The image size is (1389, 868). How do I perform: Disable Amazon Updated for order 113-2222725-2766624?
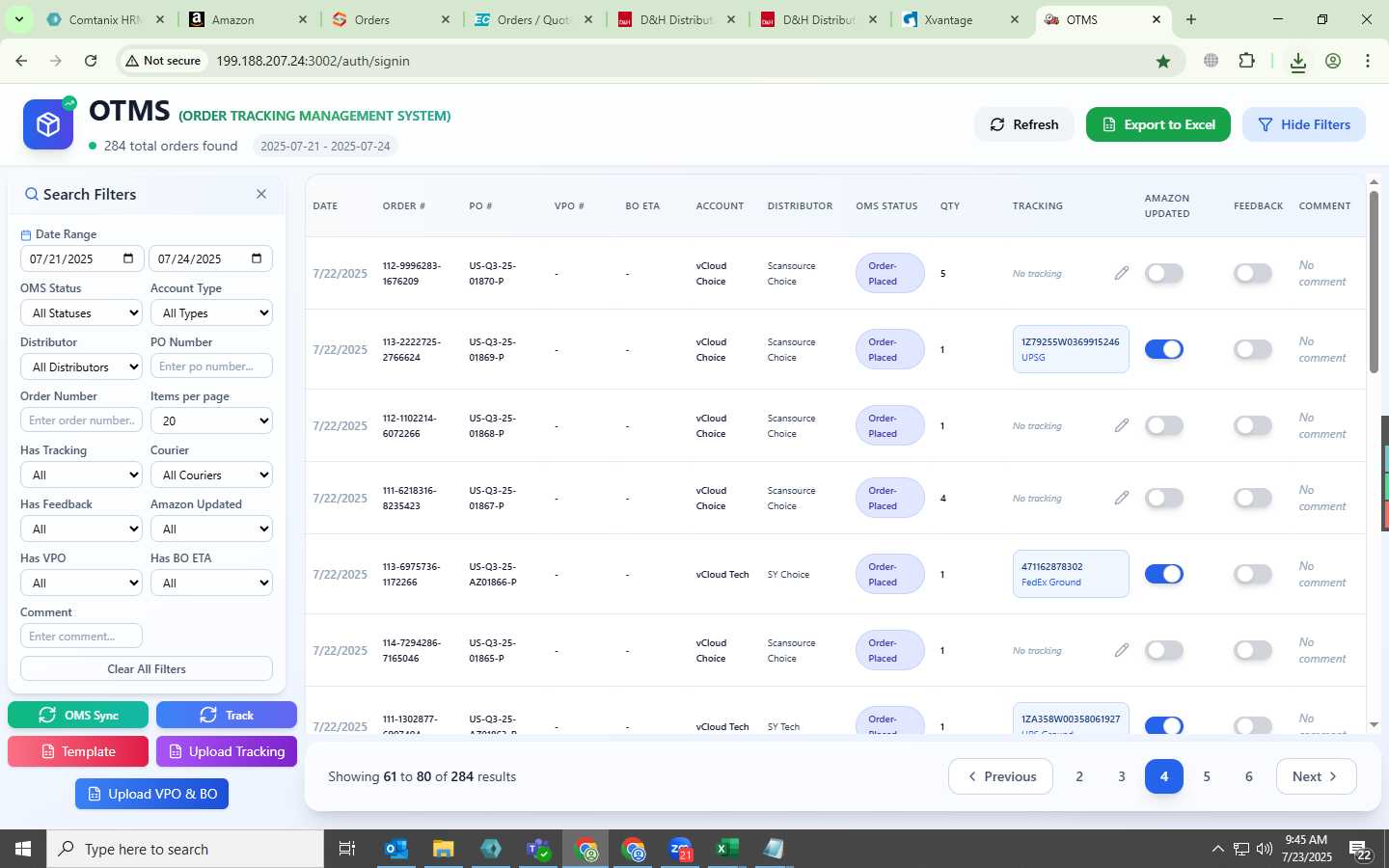pyautogui.click(x=1163, y=349)
